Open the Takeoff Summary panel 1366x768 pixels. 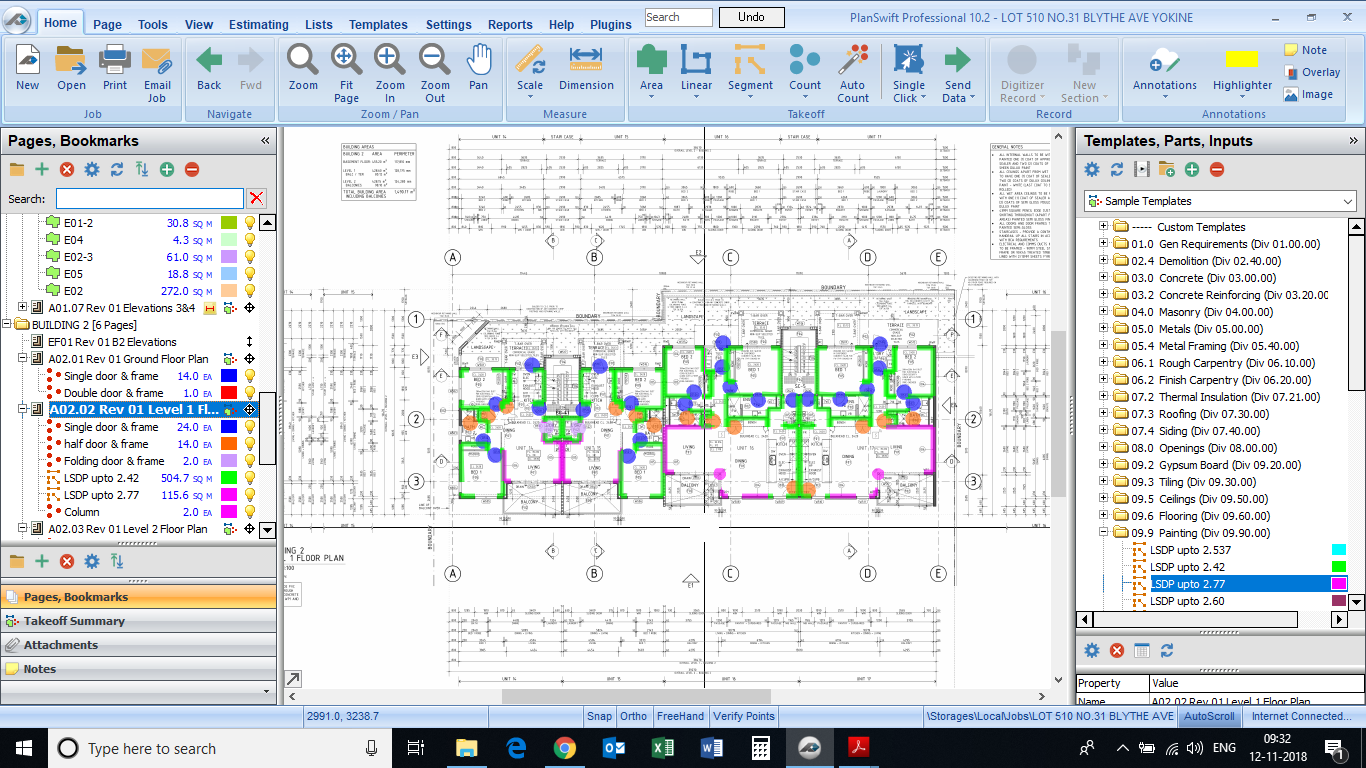point(138,621)
